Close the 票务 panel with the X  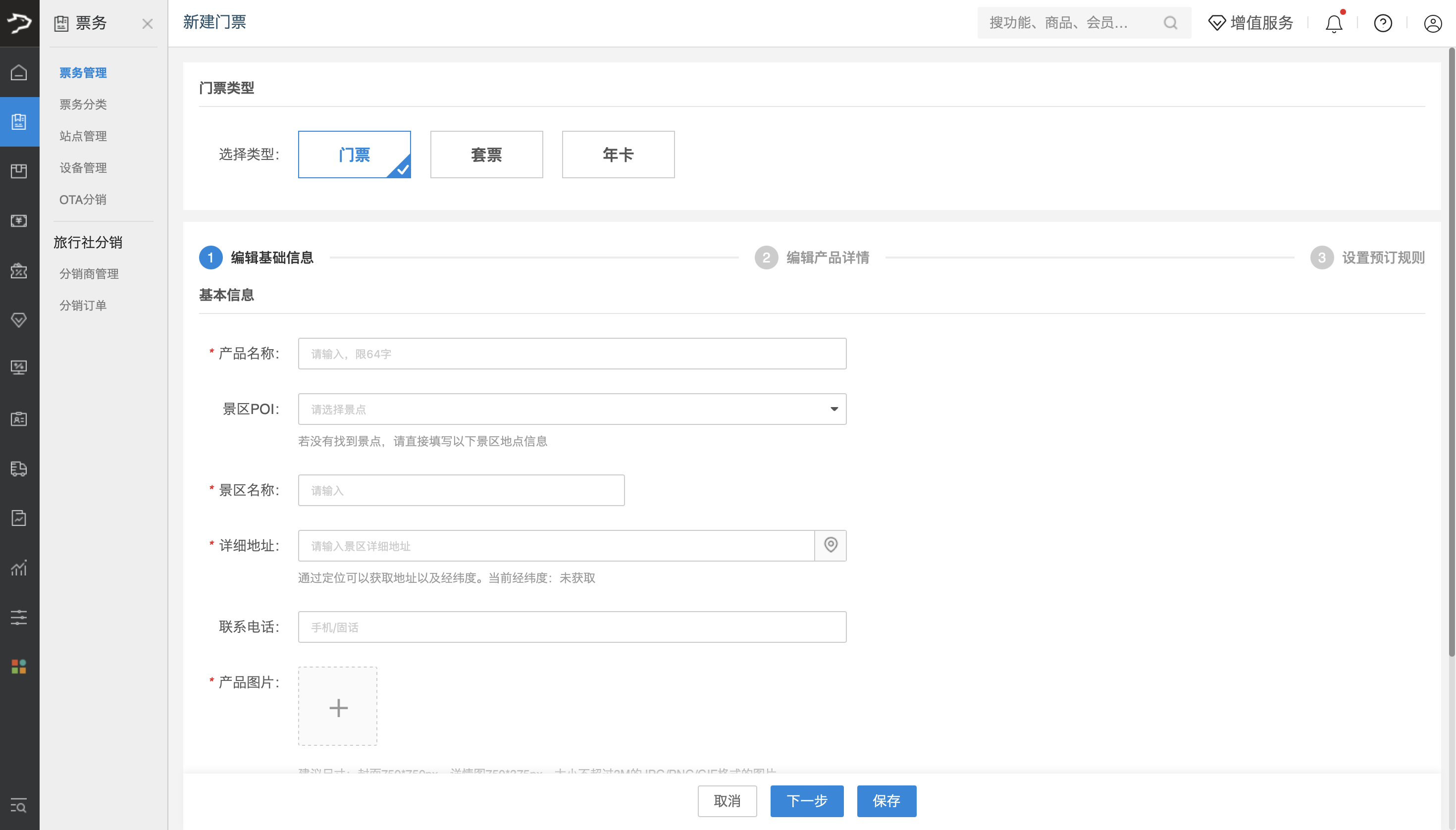coord(147,23)
